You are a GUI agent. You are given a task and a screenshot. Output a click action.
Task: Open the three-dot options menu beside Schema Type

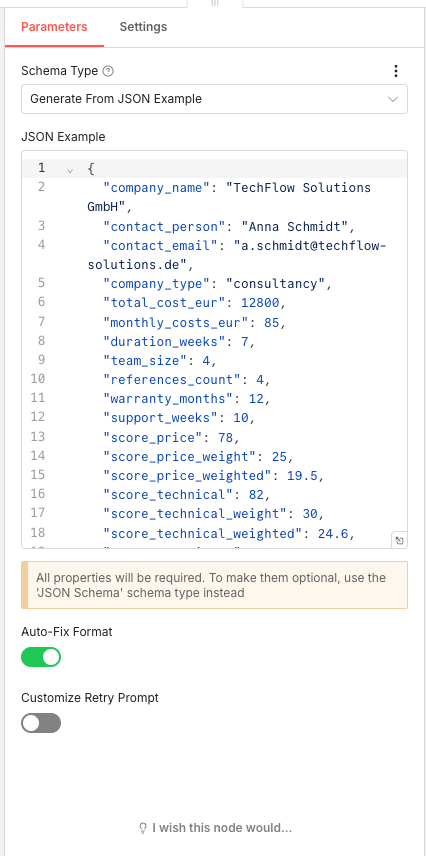tap(396, 71)
